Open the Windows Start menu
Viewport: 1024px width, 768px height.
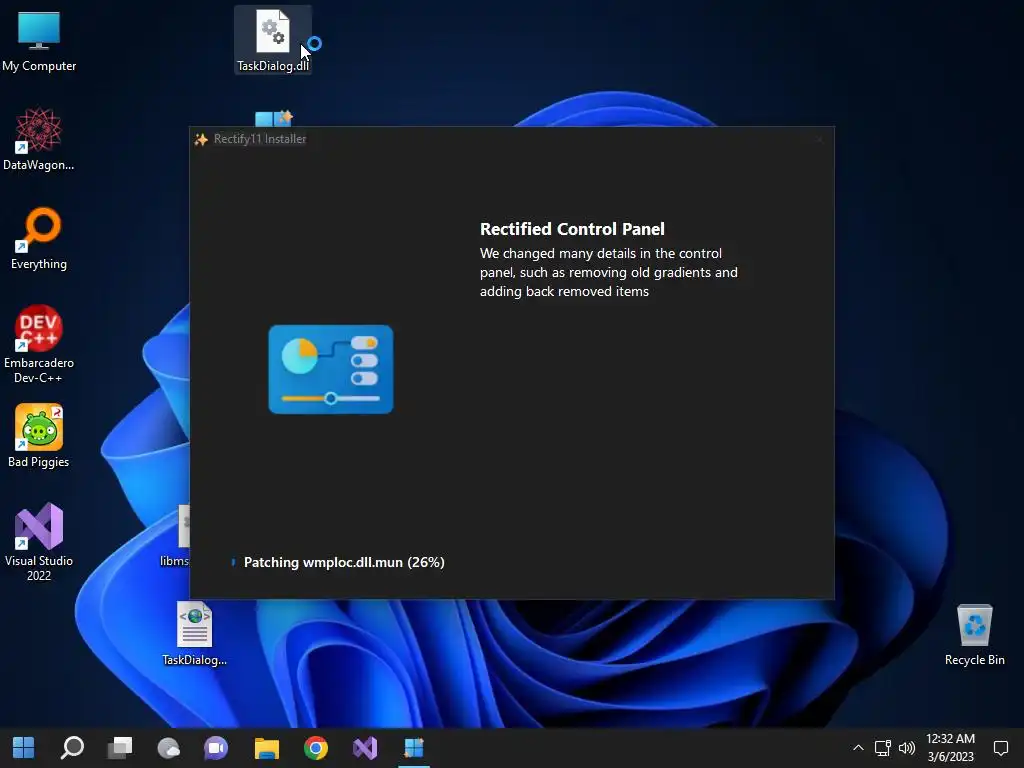pyautogui.click(x=24, y=748)
